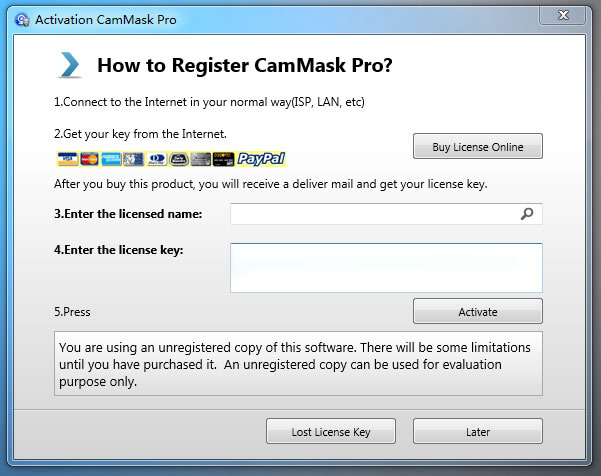Dismiss the dialog with the Later button

478,432
